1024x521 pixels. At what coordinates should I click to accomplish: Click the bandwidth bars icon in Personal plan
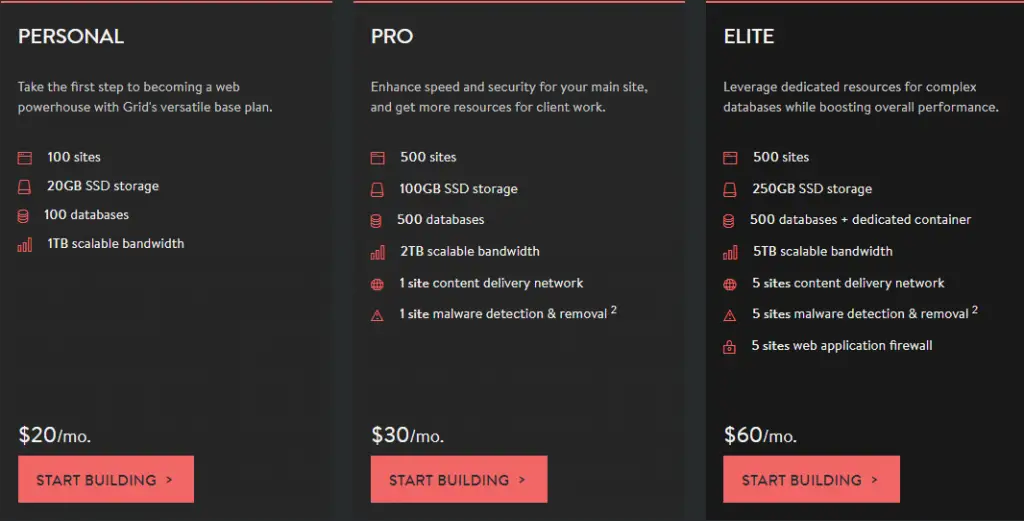point(25,245)
